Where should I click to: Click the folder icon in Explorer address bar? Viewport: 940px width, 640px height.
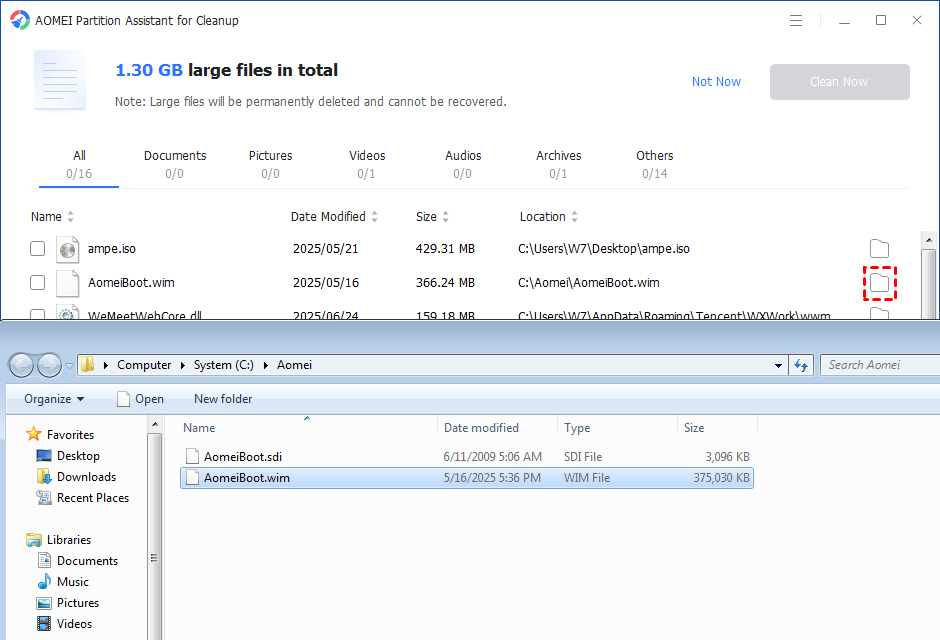click(88, 364)
